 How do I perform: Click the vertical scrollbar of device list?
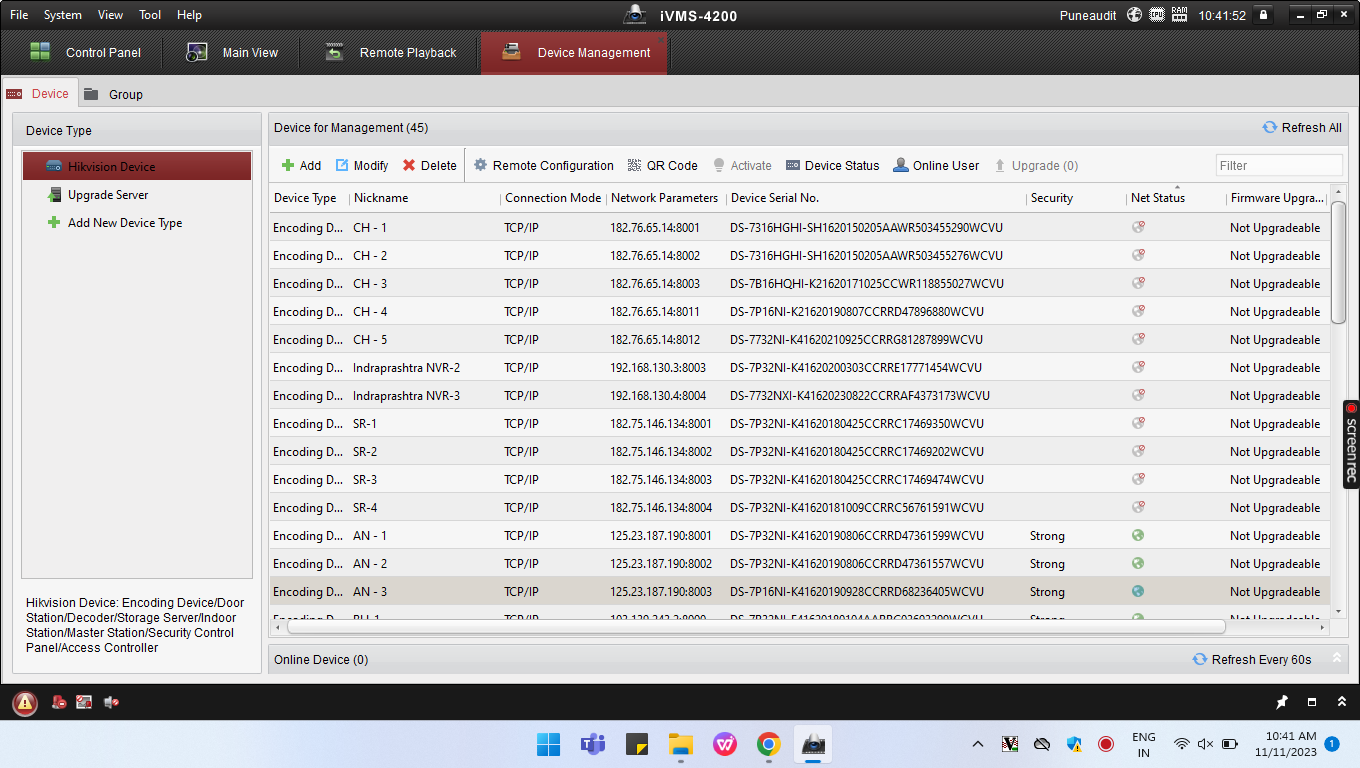coord(1339,262)
